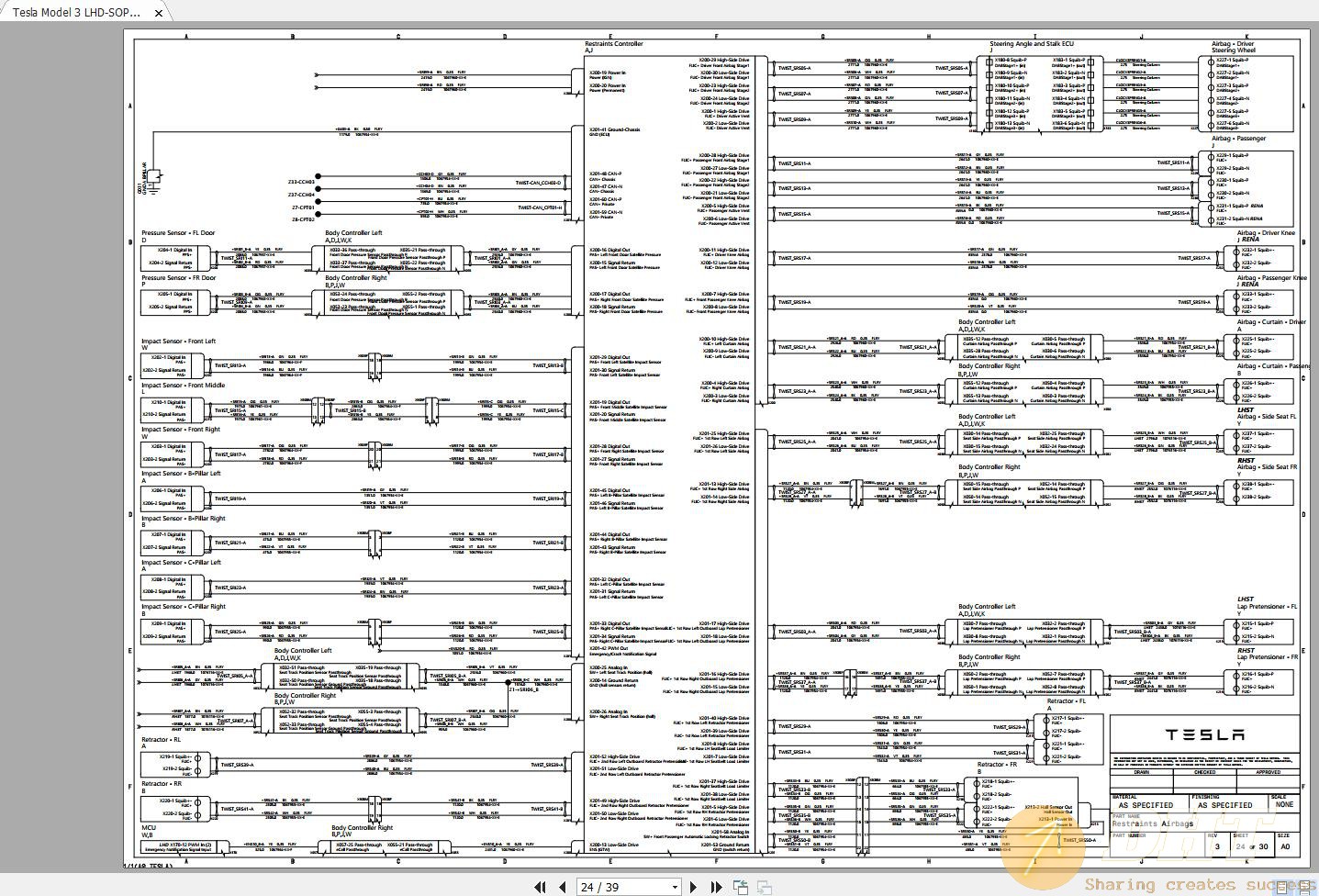This screenshot has height=896, width=1319.
Task: Click the DRAWN column header
Action: click(x=1141, y=772)
